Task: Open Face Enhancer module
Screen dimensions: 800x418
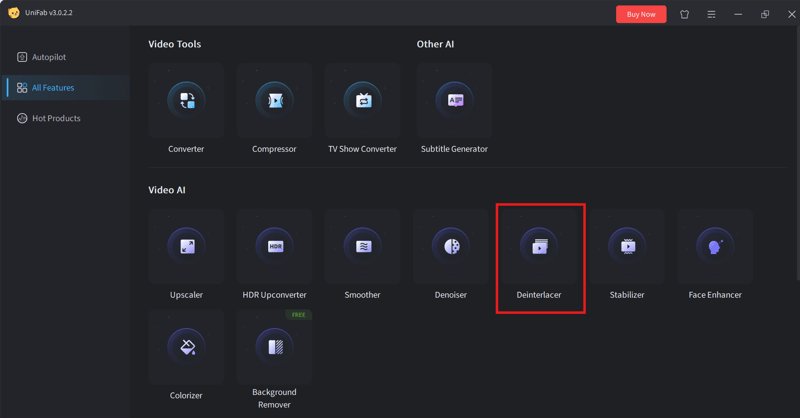Action: click(x=715, y=247)
